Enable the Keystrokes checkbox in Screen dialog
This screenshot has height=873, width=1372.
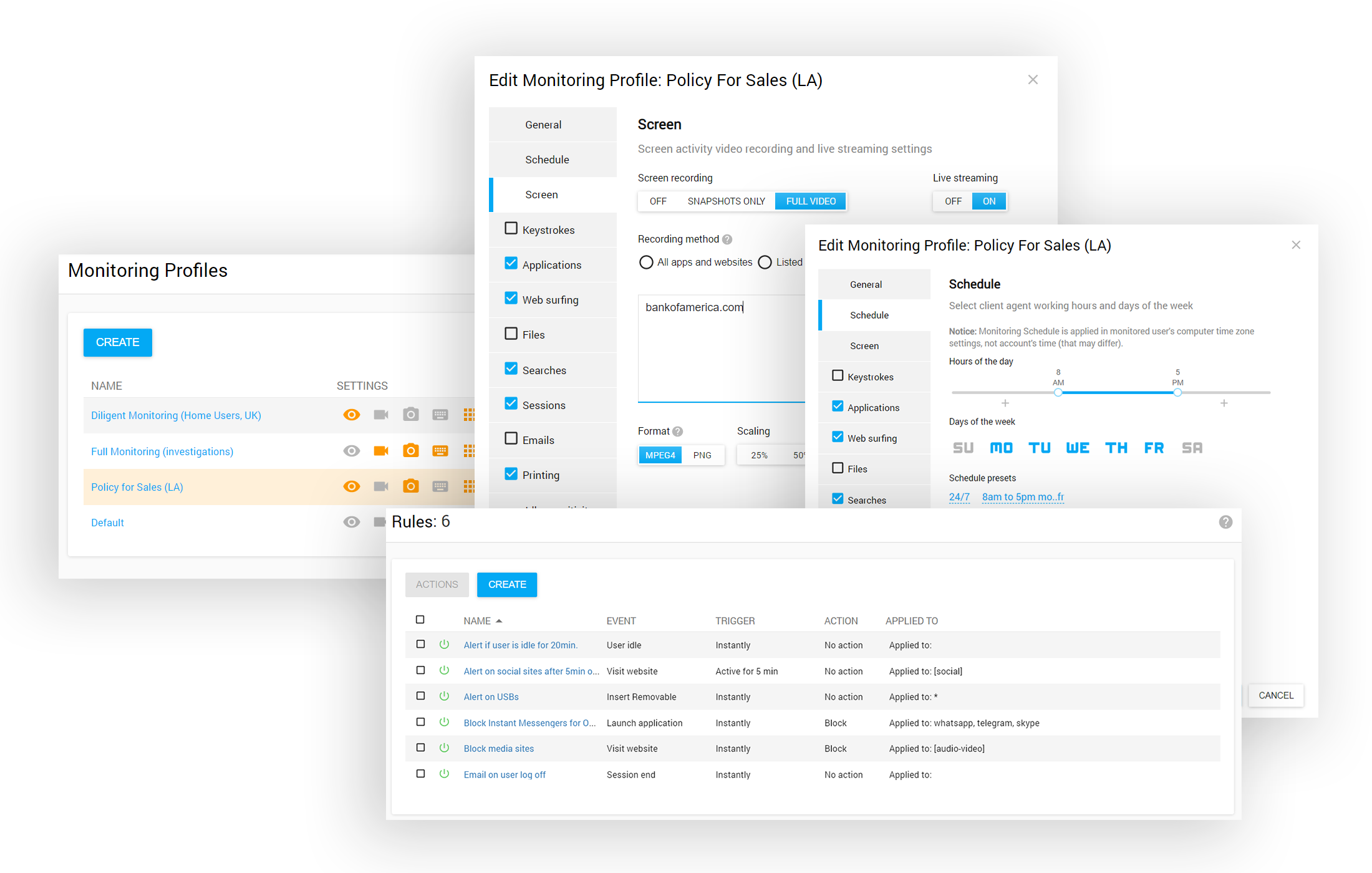point(511,229)
